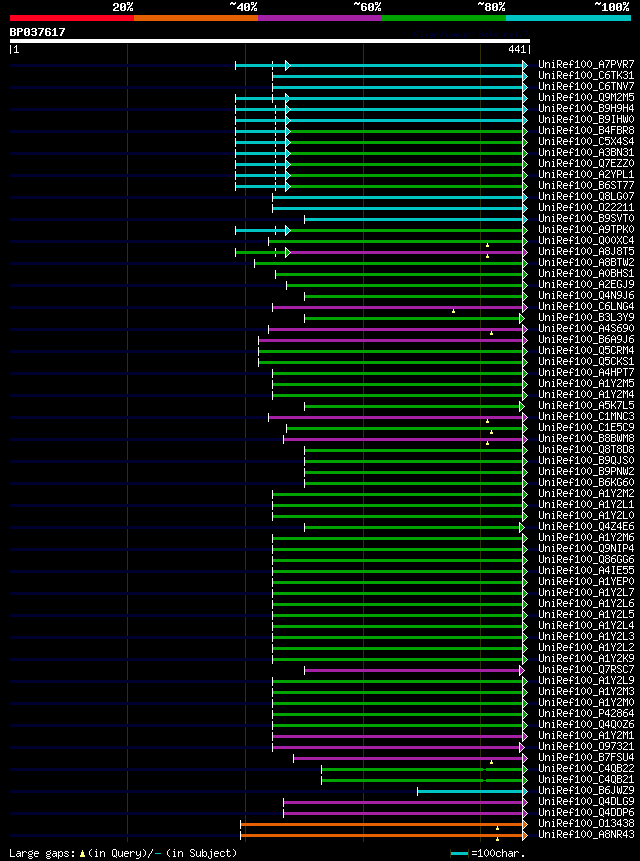Click the UniRef100_P42864 label

tap(586, 713)
